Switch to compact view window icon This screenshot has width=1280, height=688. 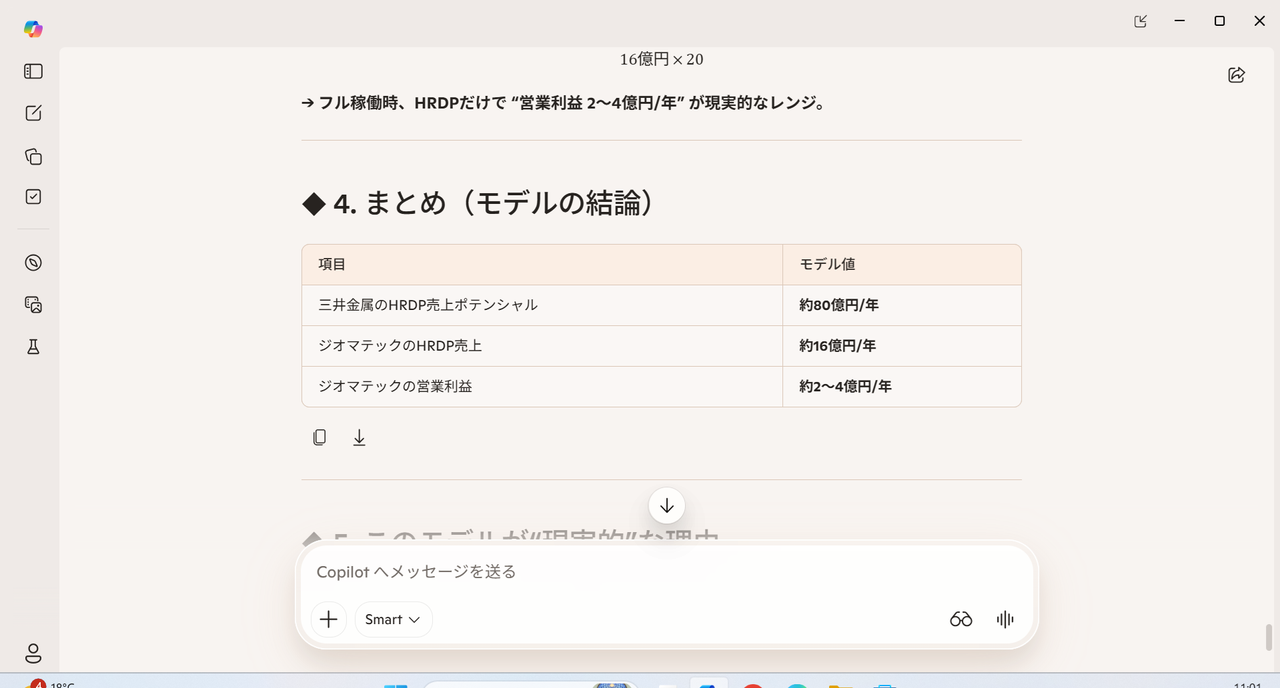pyautogui.click(x=1141, y=21)
